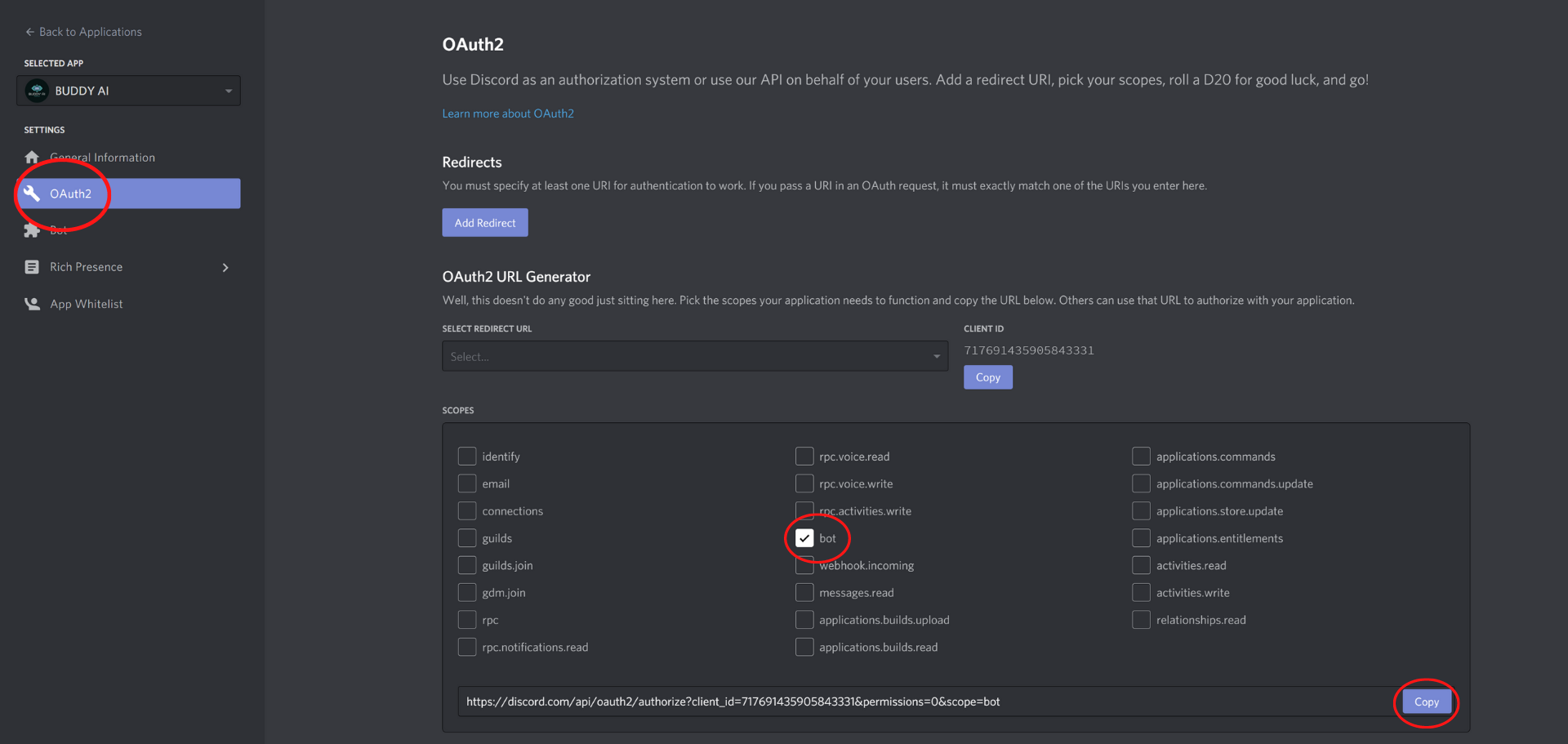Screen dimensions: 1568x744
Task: Click the Redirects section heading
Action: point(472,163)
